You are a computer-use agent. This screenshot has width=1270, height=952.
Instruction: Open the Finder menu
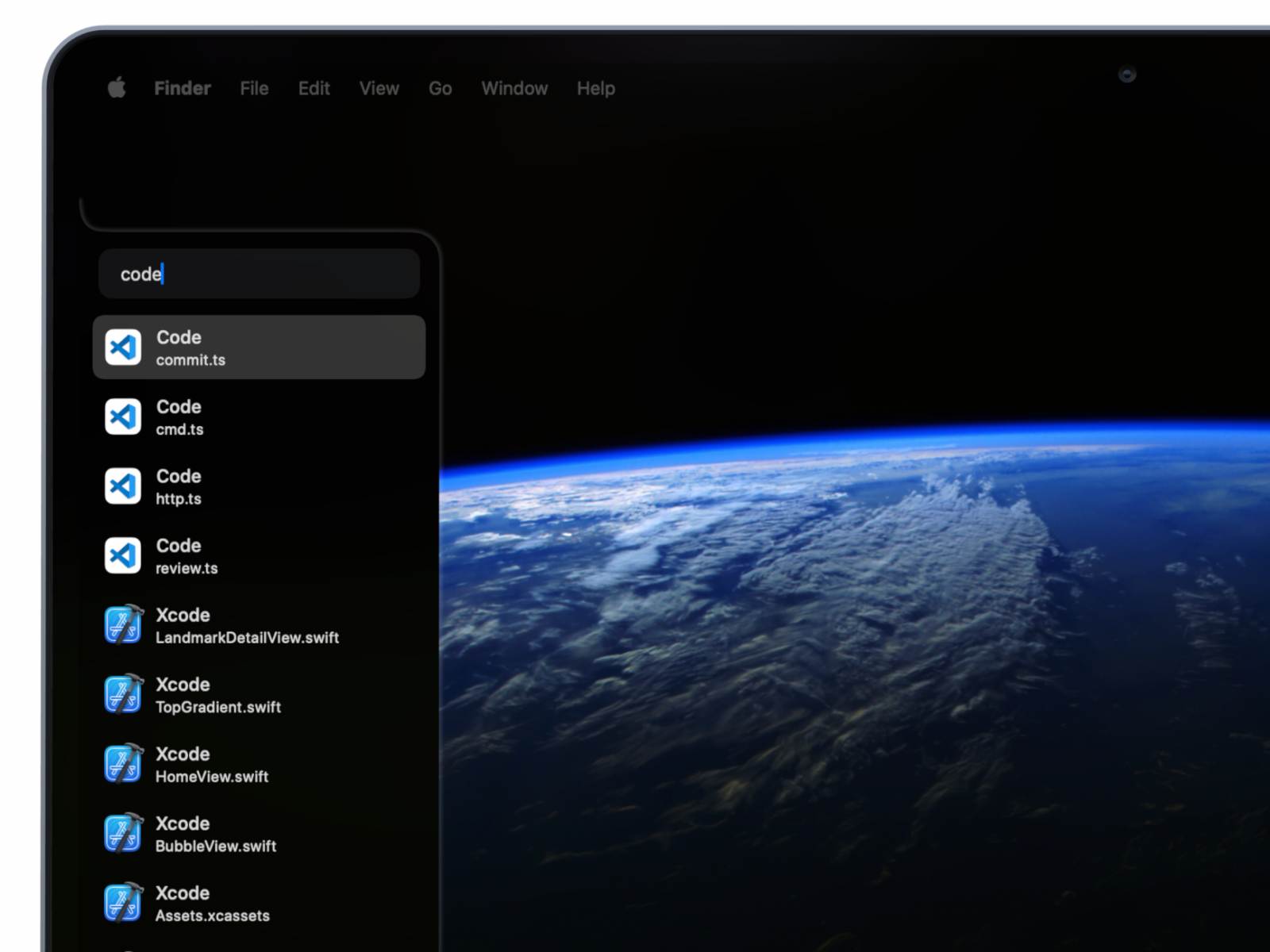pos(183,88)
